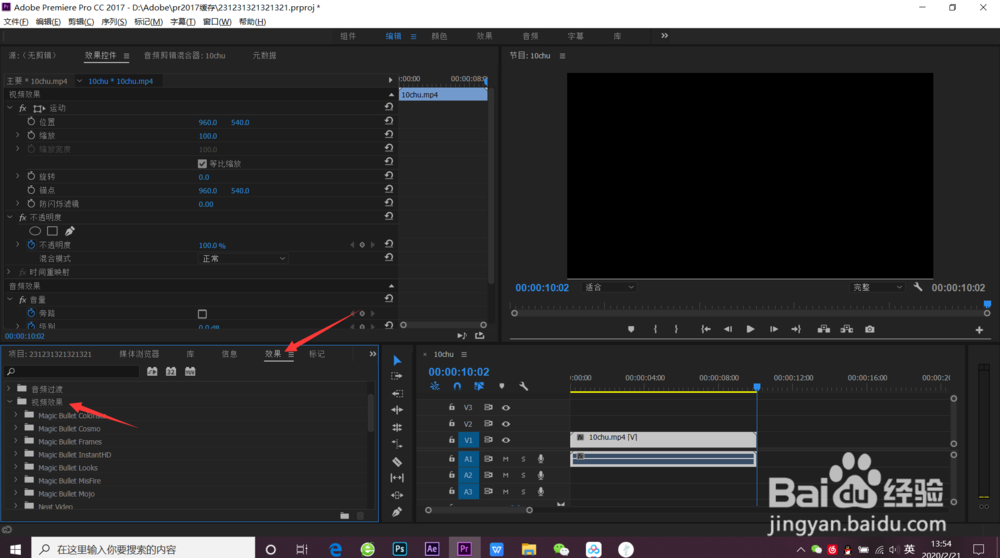The width and height of the screenshot is (1000, 558).
Task: Reset the Scale parameter
Action: click(x=388, y=135)
